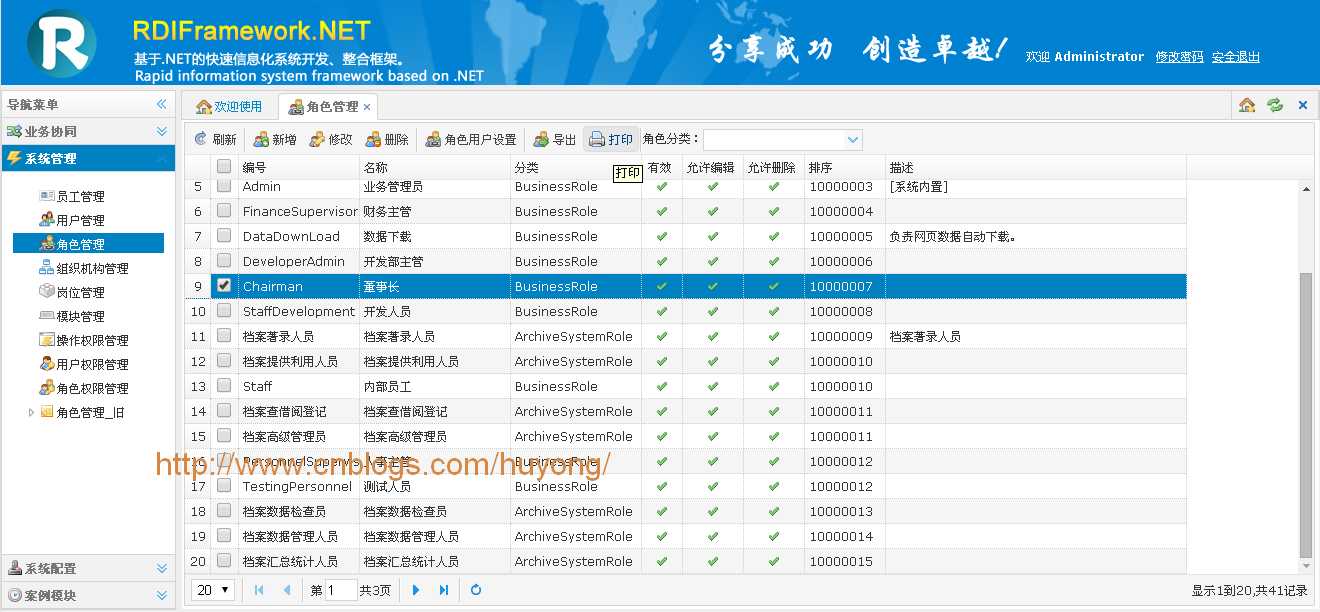Click the 描述 column header
The image size is (1320, 612).
[x=1035, y=167]
